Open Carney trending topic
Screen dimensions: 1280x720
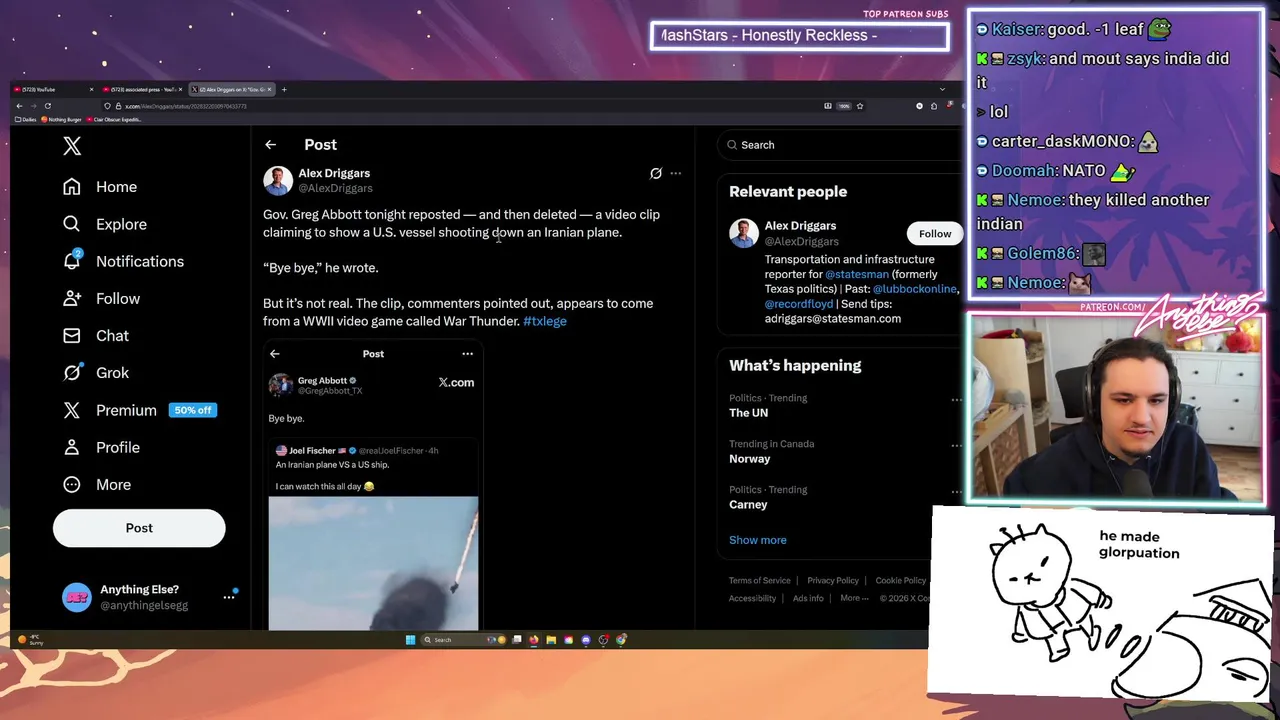tap(748, 505)
